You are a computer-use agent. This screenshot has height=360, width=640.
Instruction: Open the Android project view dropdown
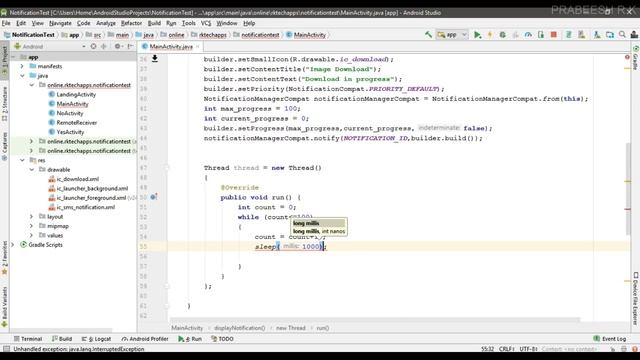[x=50, y=47]
